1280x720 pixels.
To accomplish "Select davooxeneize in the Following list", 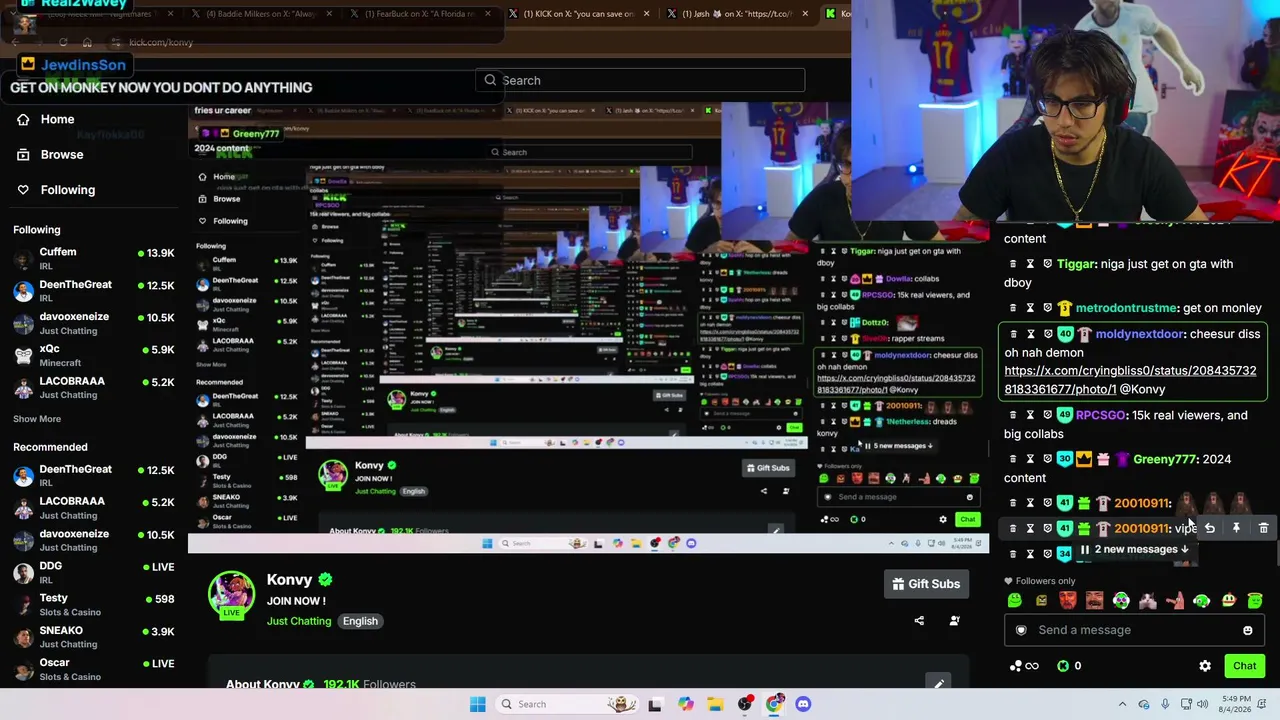I will [x=94, y=323].
